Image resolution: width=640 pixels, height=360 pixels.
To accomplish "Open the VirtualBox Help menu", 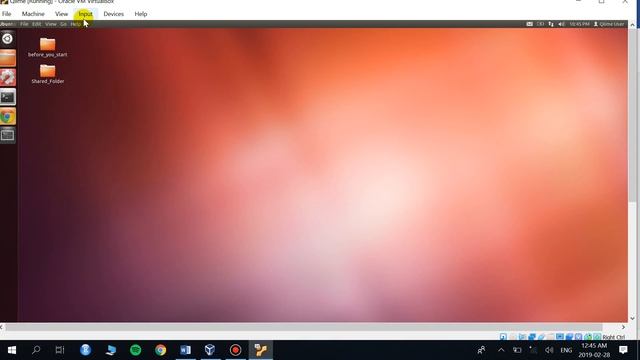I will click(141, 14).
